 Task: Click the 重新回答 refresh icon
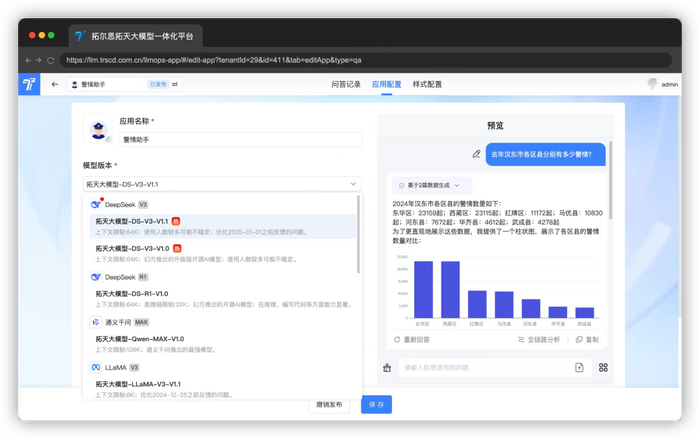coord(397,340)
